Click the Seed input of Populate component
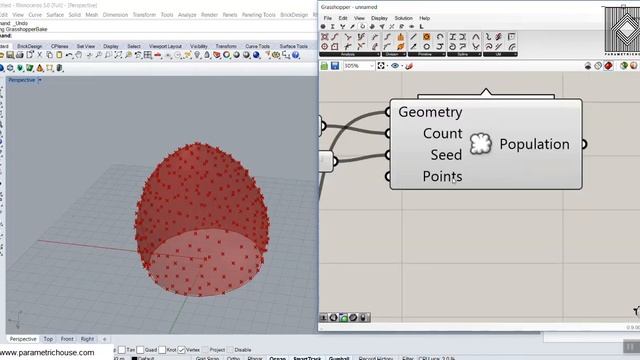The image size is (640, 360). (x=446, y=155)
